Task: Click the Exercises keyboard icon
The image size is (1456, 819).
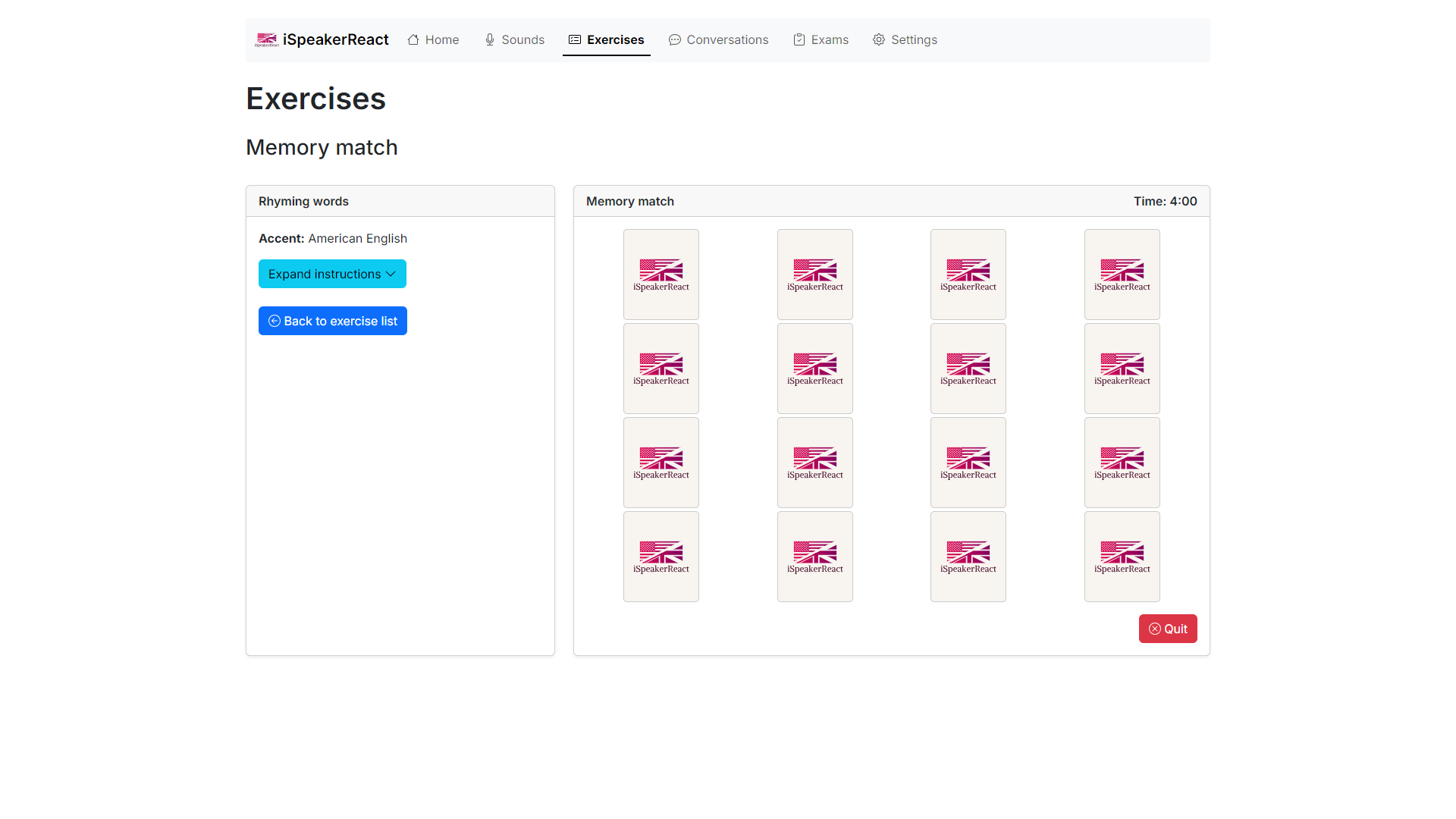Action: [x=575, y=39]
